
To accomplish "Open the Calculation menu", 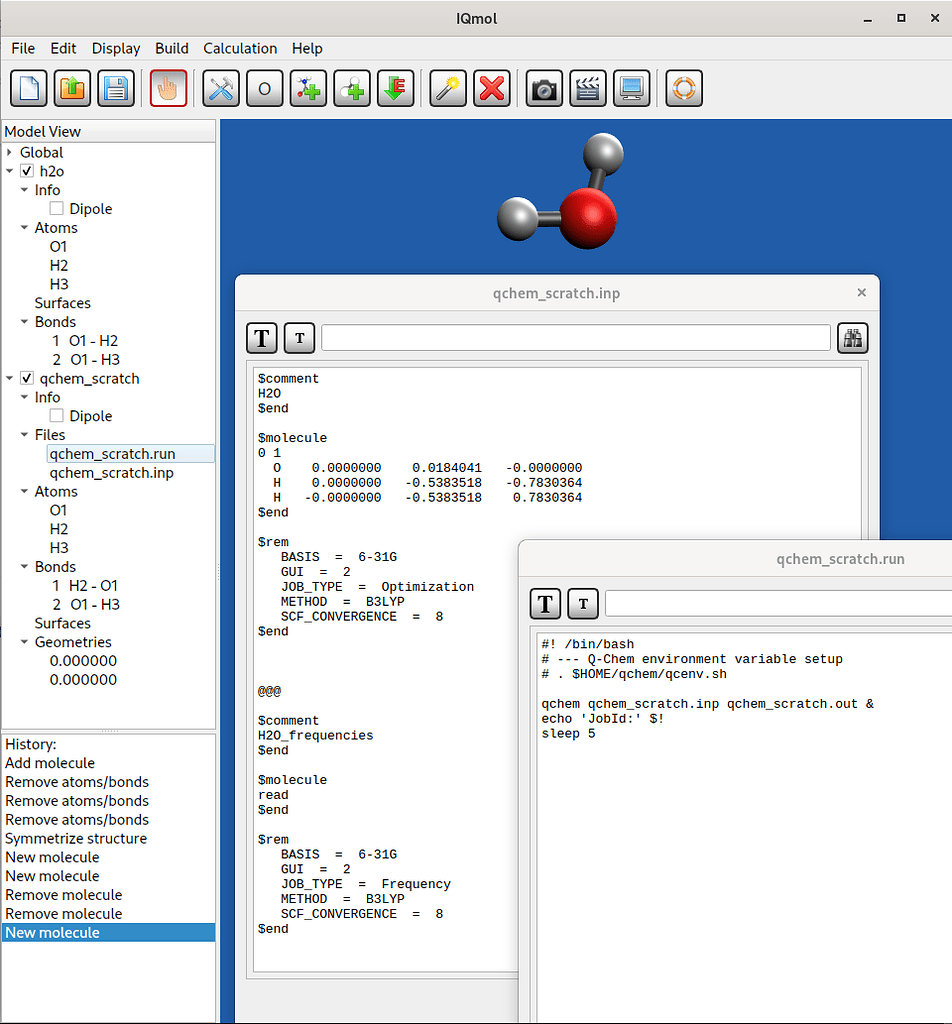I will 240,48.
